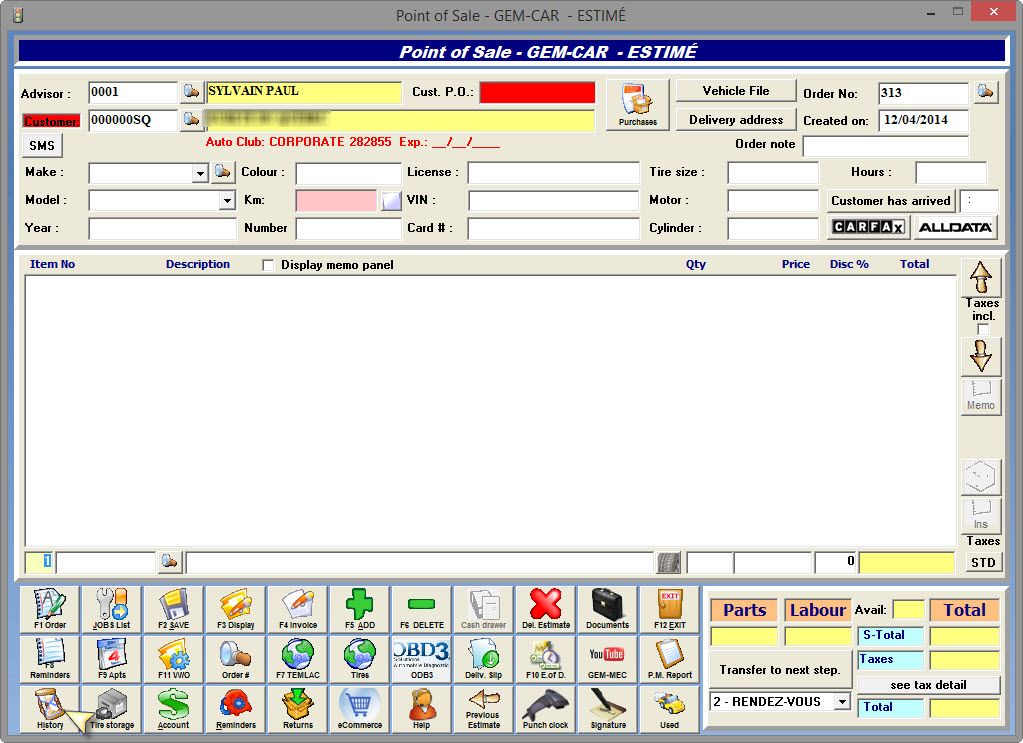Open the ODB3 diagnostics button
The height and width of the screenshot is (743, 1023).
click(421, 659)
